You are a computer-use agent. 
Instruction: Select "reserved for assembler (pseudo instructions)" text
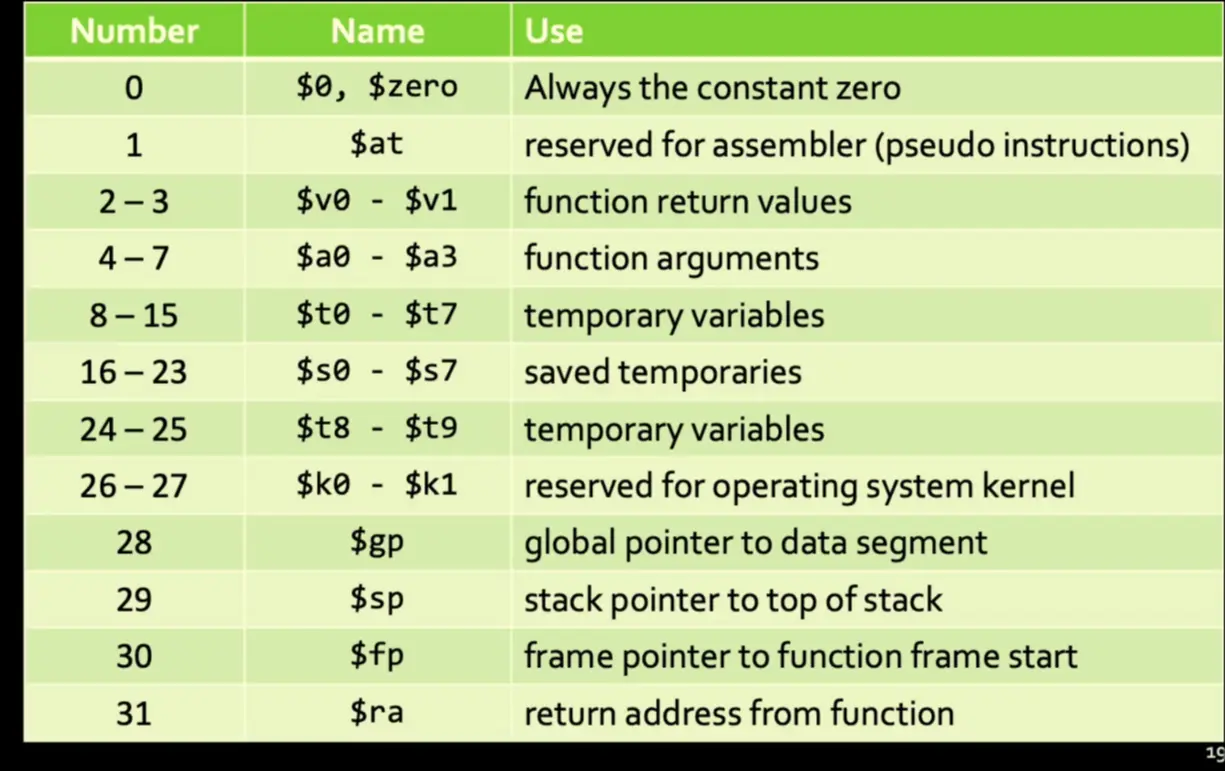pyautogui.click(x=857, y=145)
